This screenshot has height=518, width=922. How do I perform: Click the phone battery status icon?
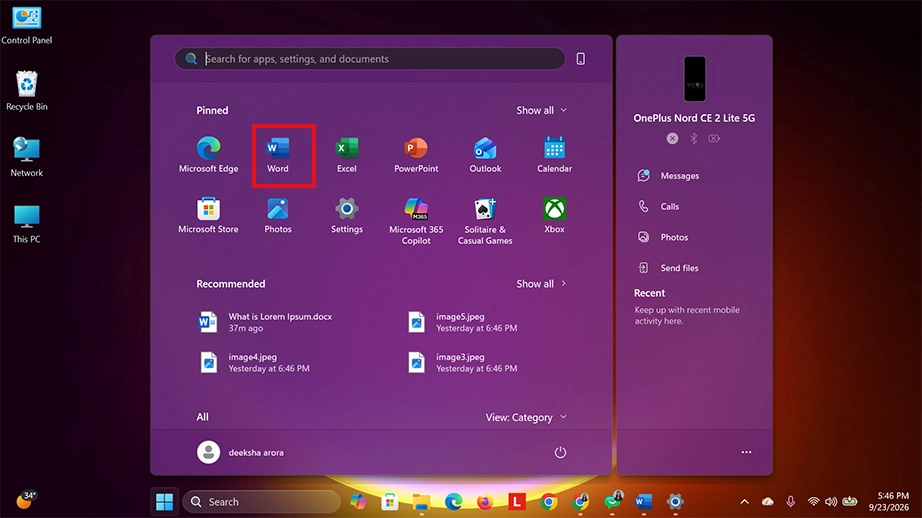(x=714, y=138)
